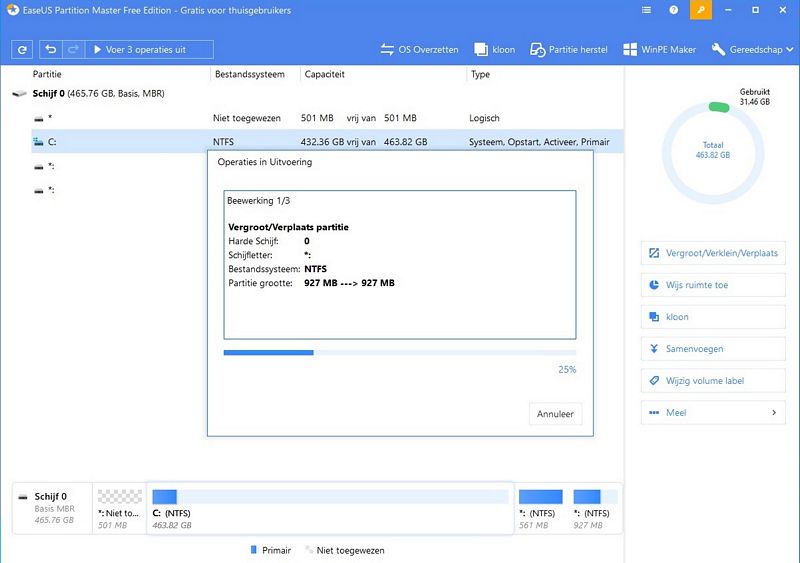Click the Gebruikt usage donut chart

click(x=713, y=153)
